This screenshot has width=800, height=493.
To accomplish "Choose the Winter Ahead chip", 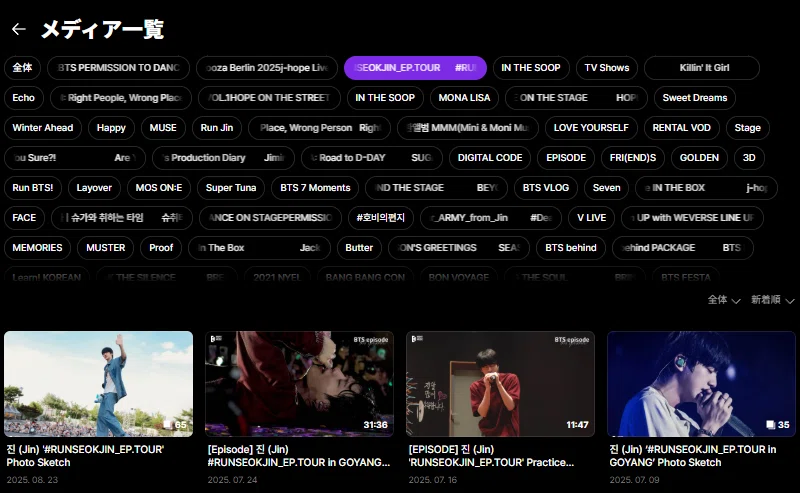I will 43,128.
